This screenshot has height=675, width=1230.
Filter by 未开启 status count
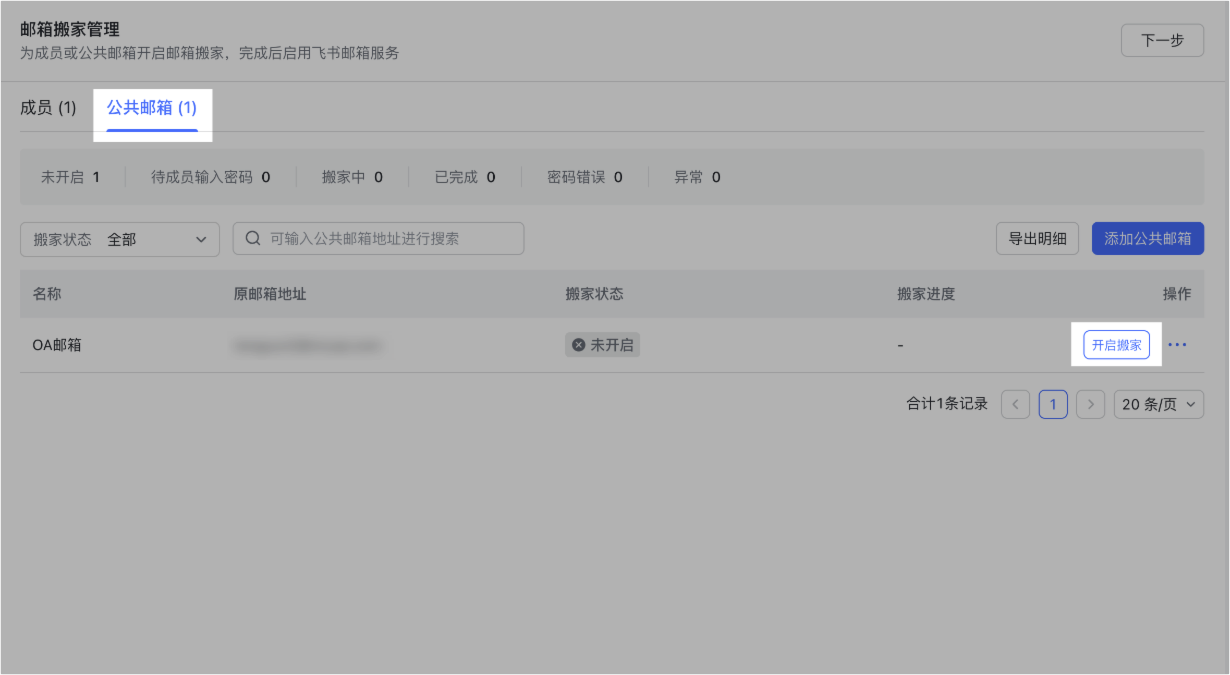point(70,177)
